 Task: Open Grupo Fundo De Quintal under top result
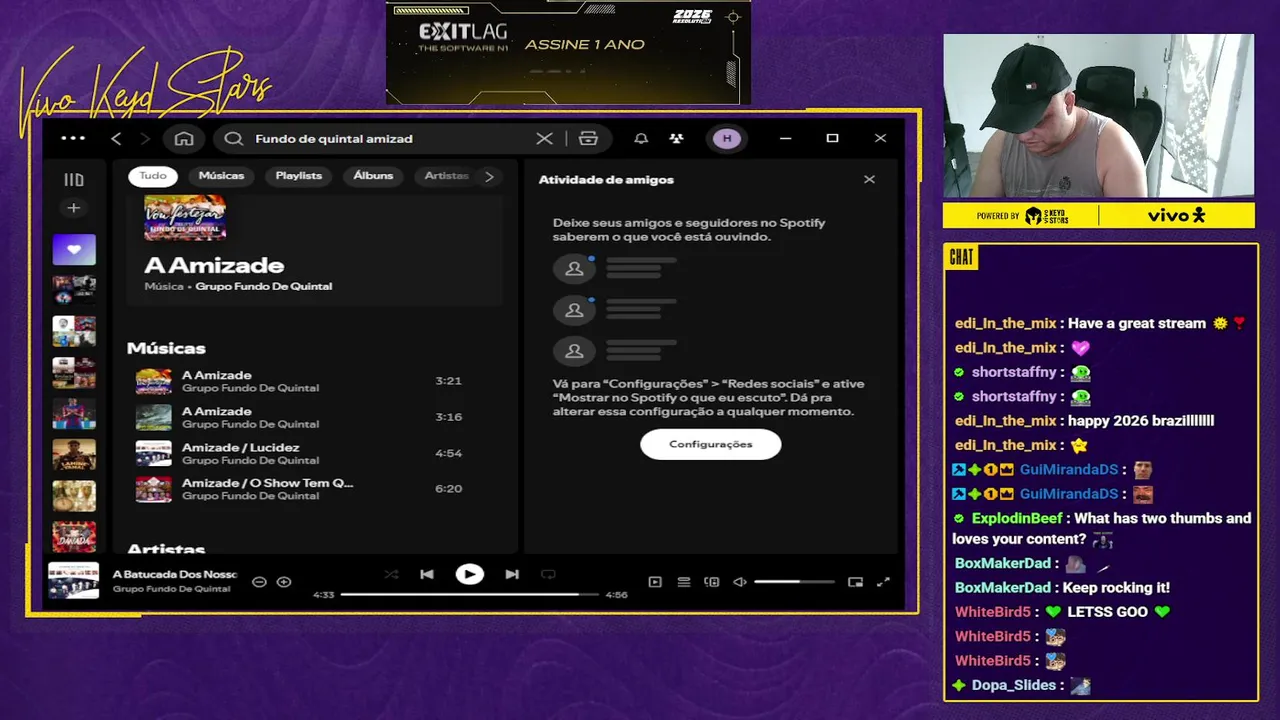264,286
